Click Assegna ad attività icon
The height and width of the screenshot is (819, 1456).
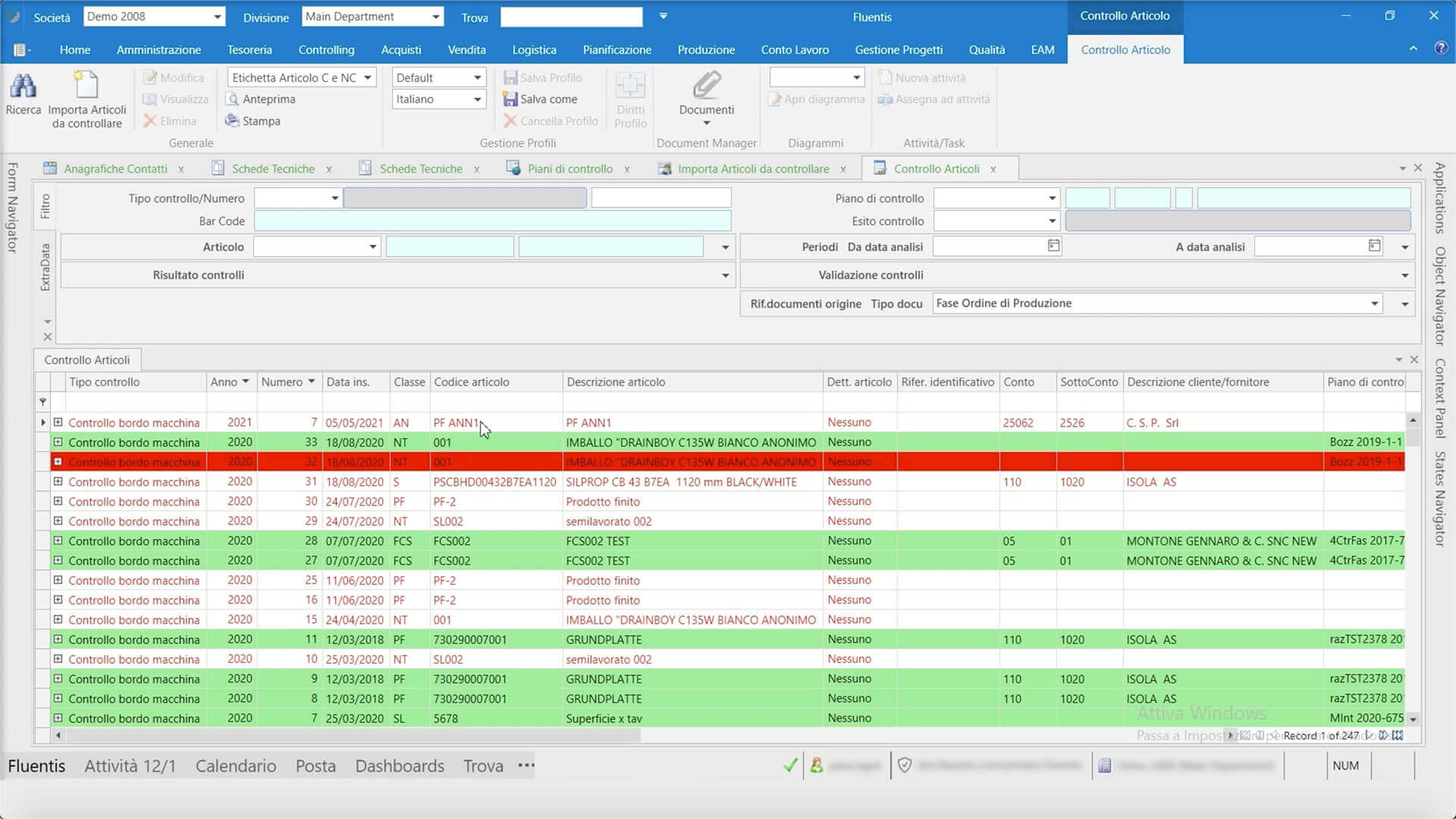pyautogui.click(x=885, y=99)
